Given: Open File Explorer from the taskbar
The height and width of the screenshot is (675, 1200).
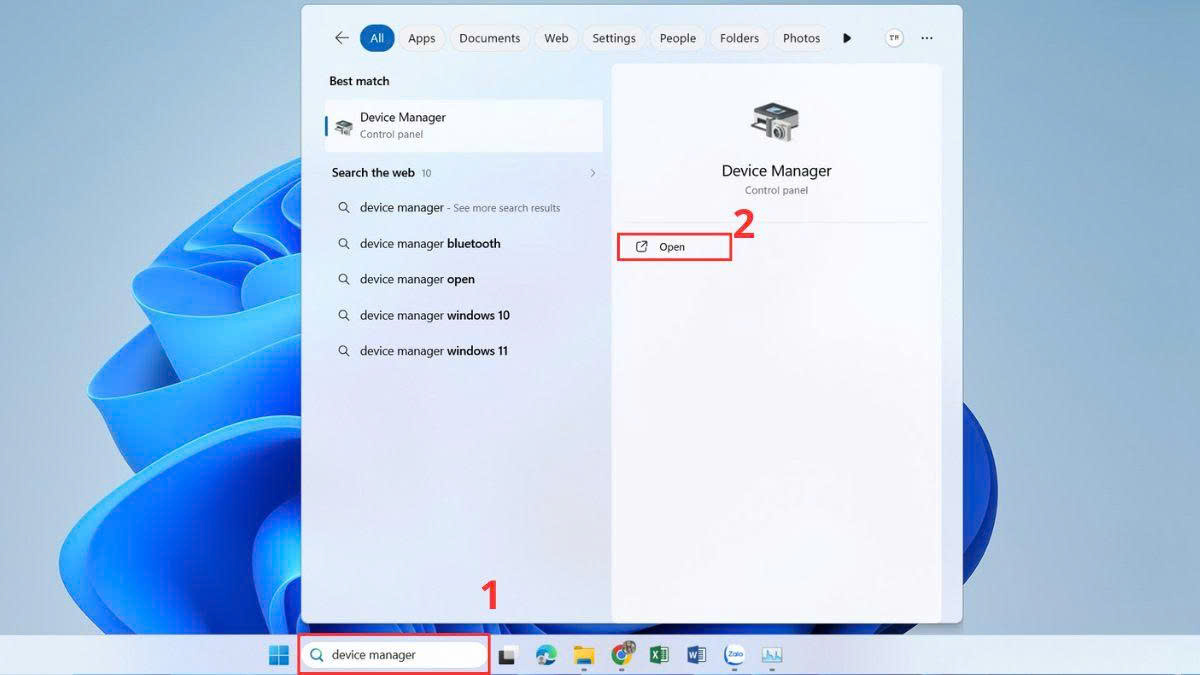Looking at the screenshot, I should click(x=584, y=656).
